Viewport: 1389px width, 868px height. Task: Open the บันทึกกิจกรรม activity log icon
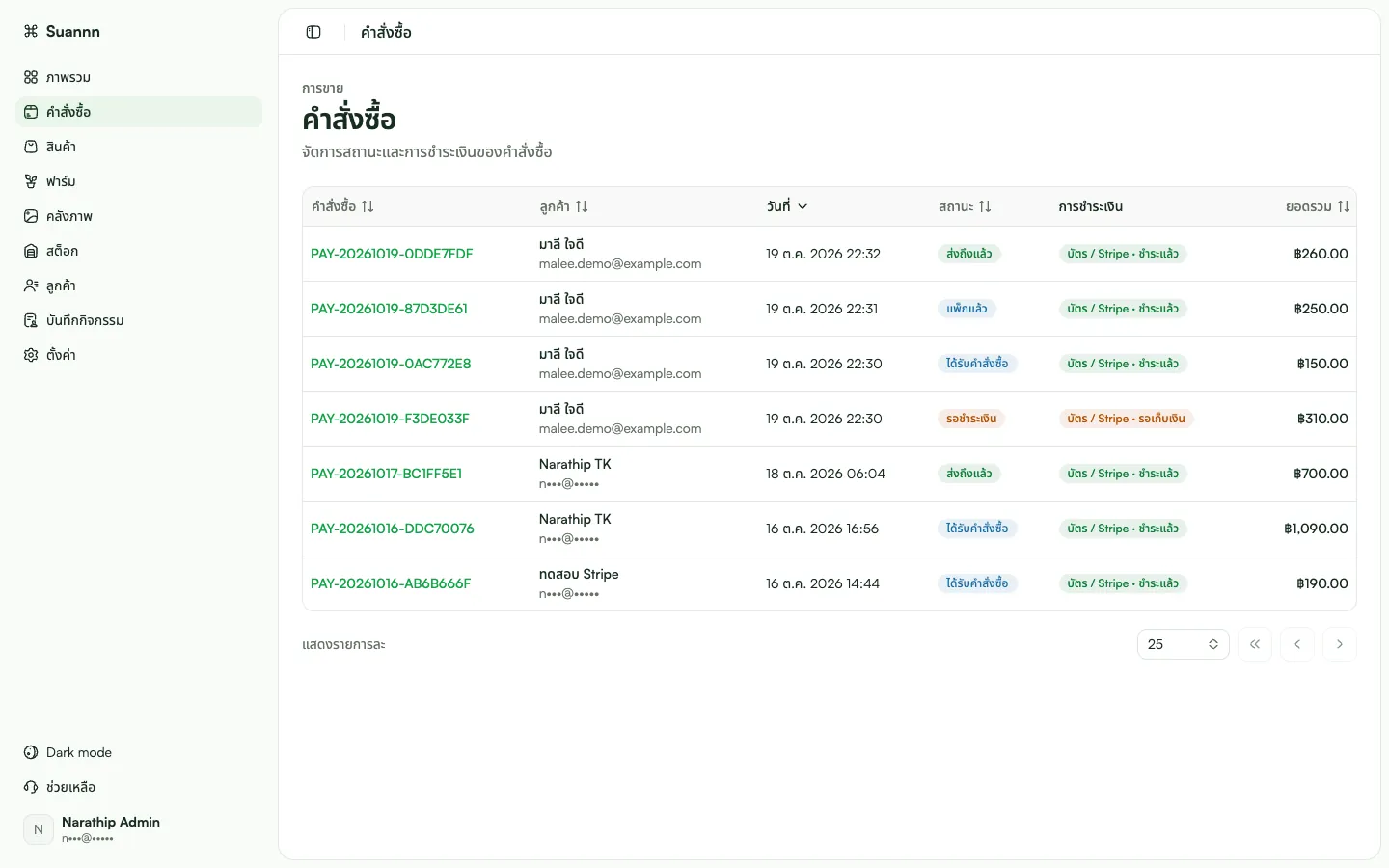(31, 320)
